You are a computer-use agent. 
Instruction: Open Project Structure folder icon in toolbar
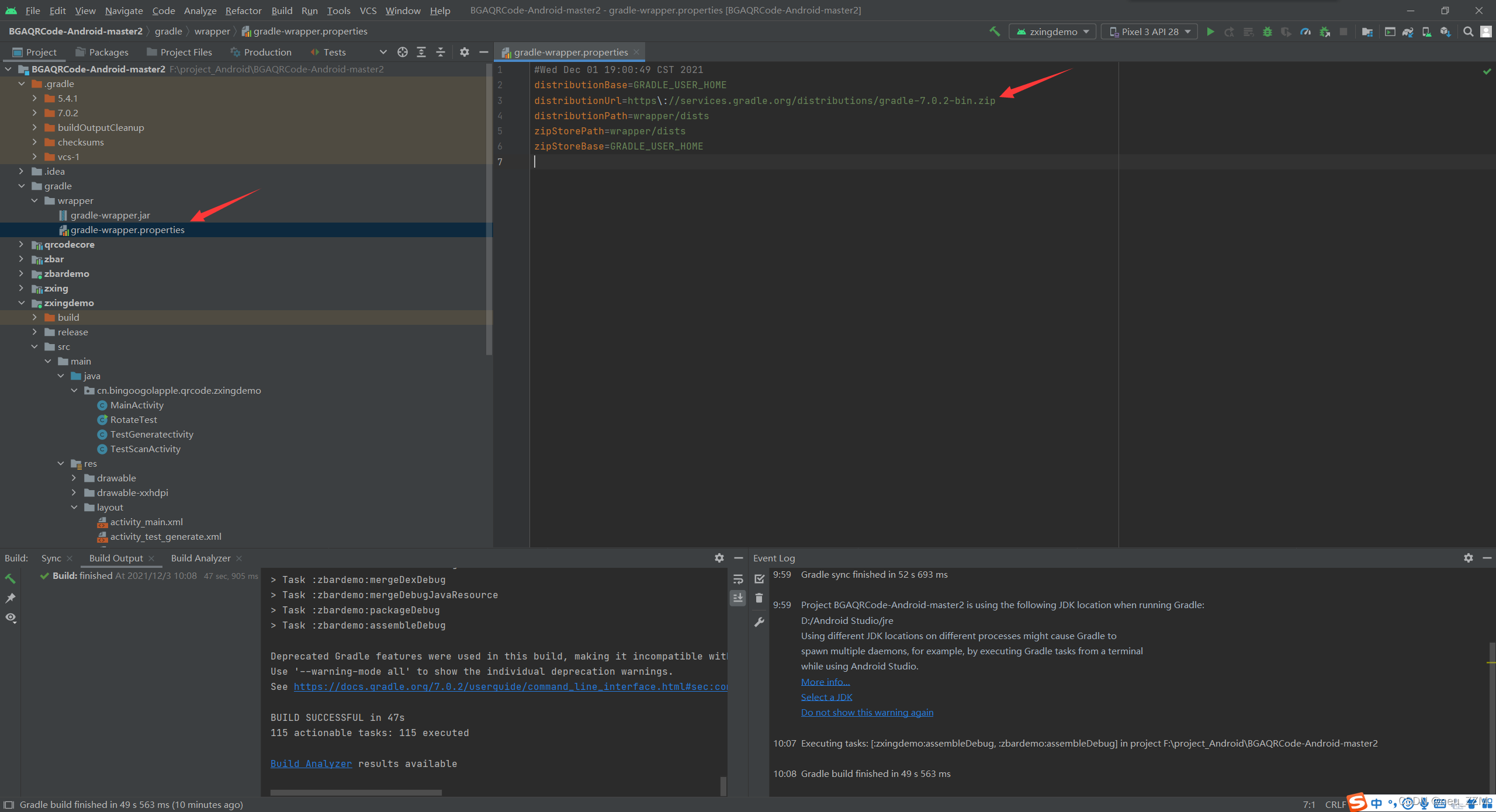(1367, 32)
